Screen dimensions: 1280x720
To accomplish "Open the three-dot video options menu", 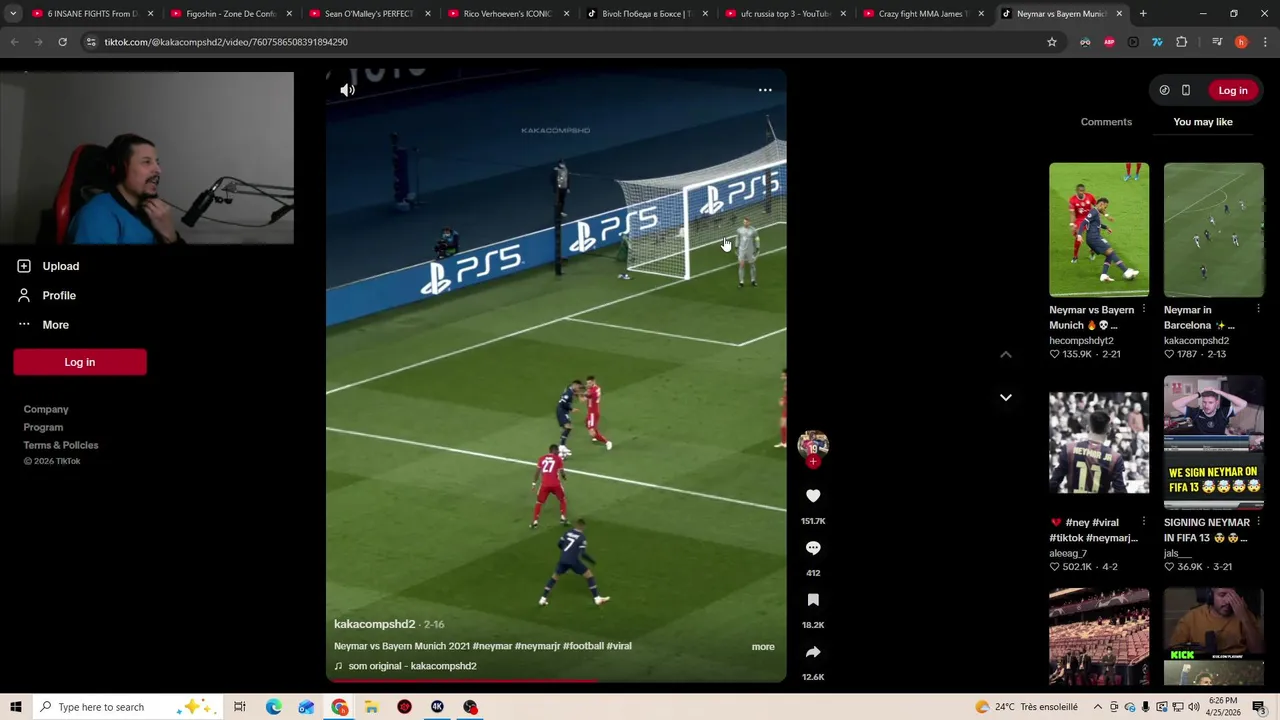I will 765,90.
